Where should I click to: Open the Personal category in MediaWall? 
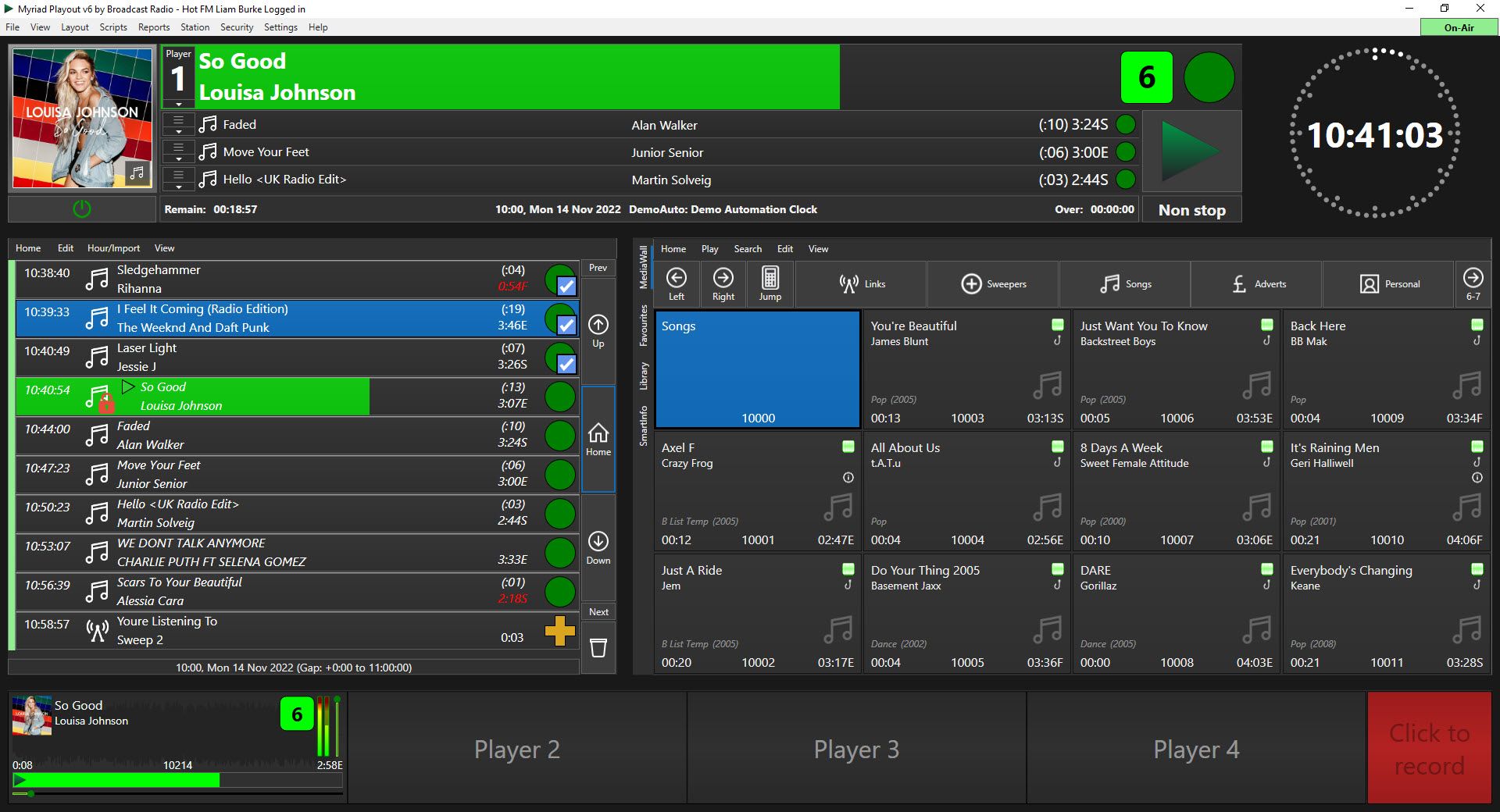point(1388,283)
